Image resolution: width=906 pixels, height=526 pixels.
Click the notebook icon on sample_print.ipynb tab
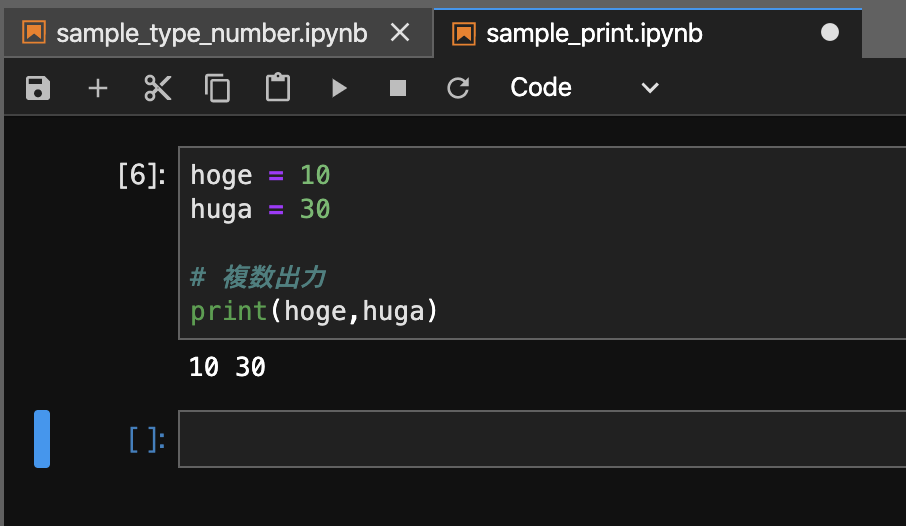coord(463,33)
